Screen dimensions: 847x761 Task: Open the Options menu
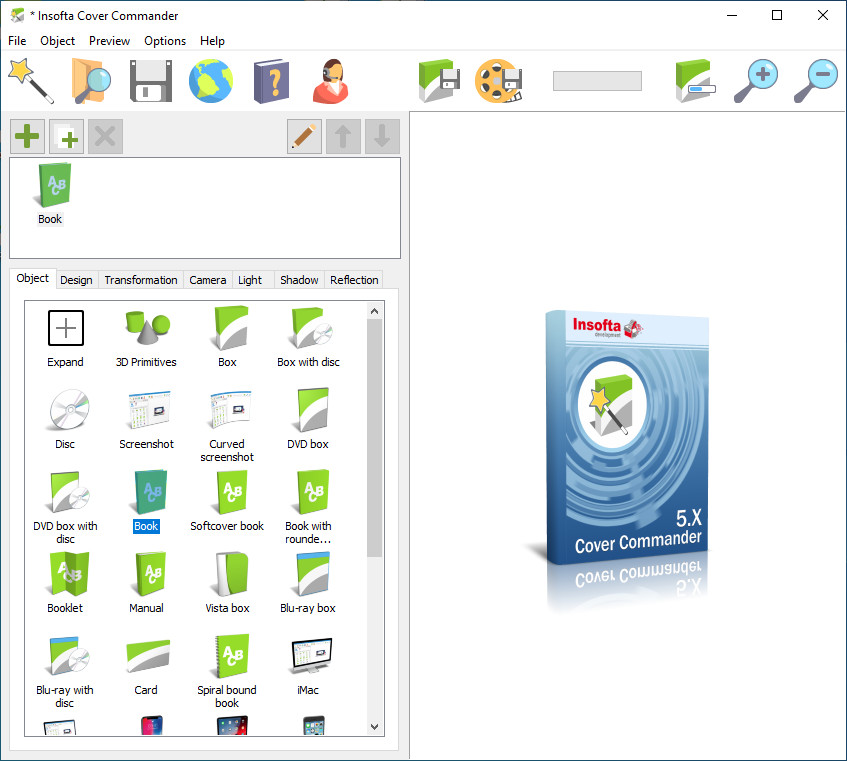coord(165,41)
